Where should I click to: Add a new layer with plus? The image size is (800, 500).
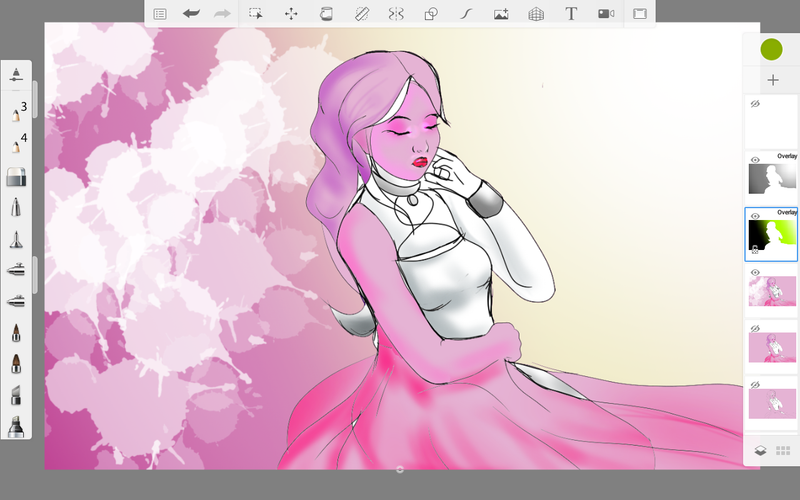click(773, 80)
